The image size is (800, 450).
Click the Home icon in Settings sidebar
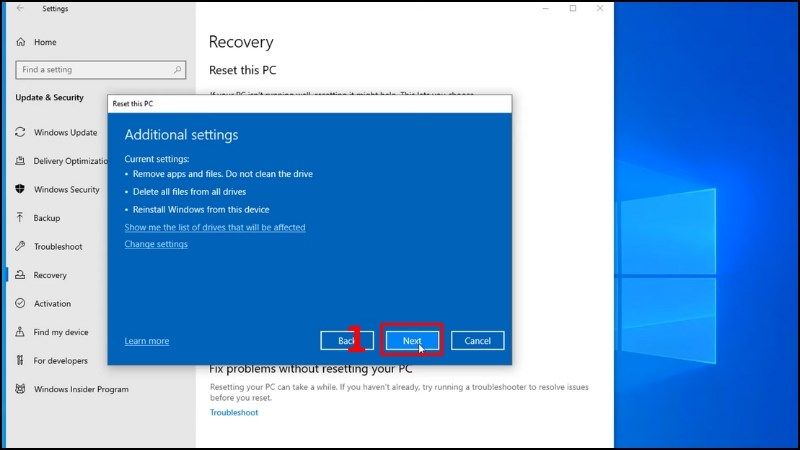click(20, 42)
